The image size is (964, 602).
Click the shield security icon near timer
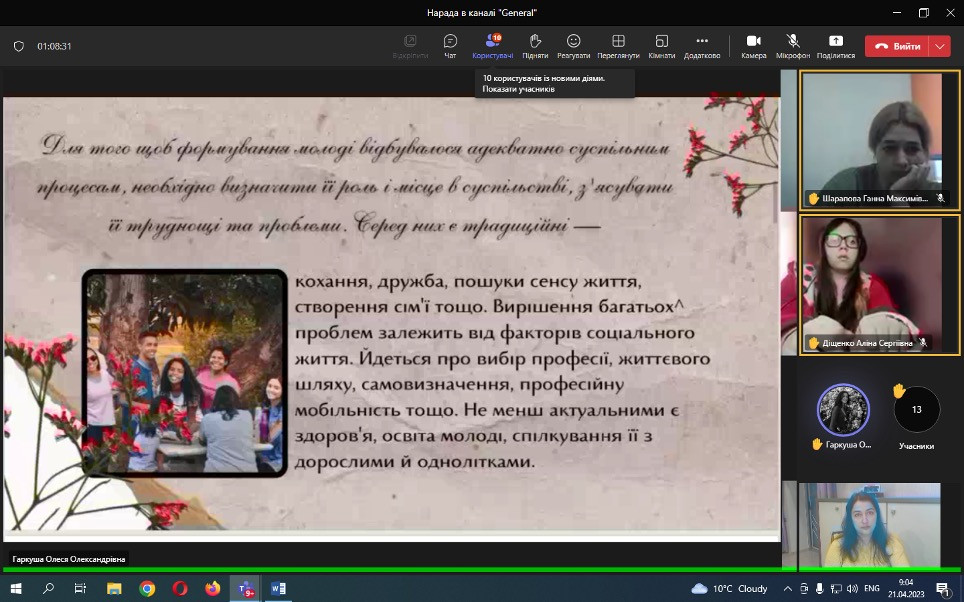pyautogui.click(x=18, y=46)
